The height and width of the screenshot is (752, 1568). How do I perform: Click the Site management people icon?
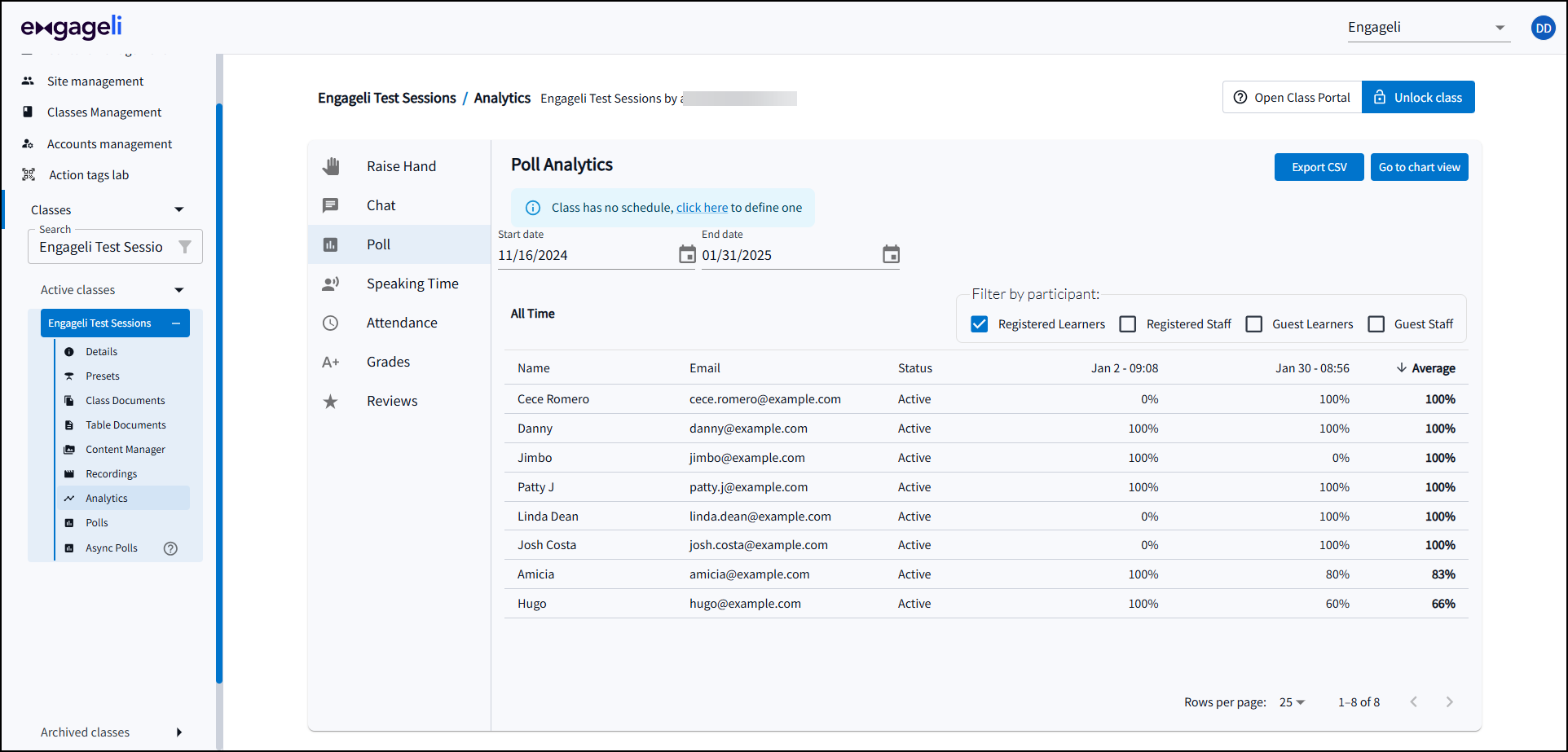(28, 81)
